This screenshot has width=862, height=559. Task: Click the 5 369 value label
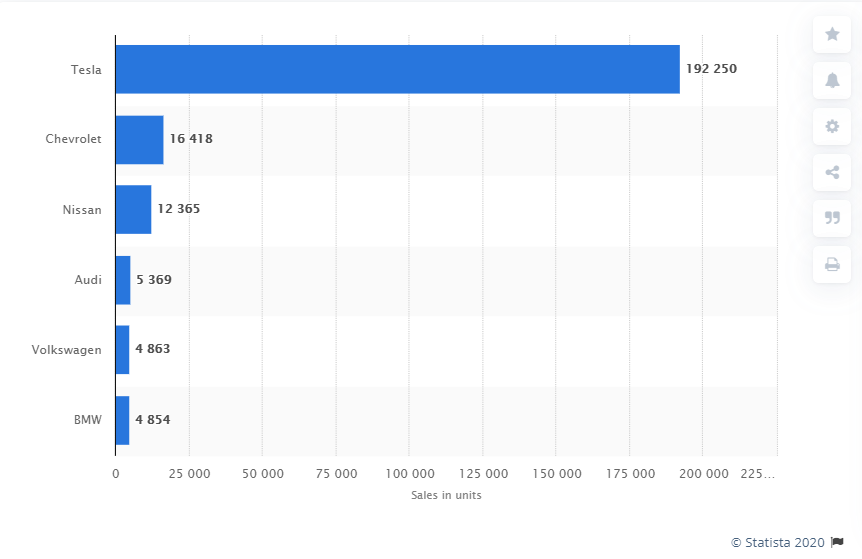coord(154,280)
